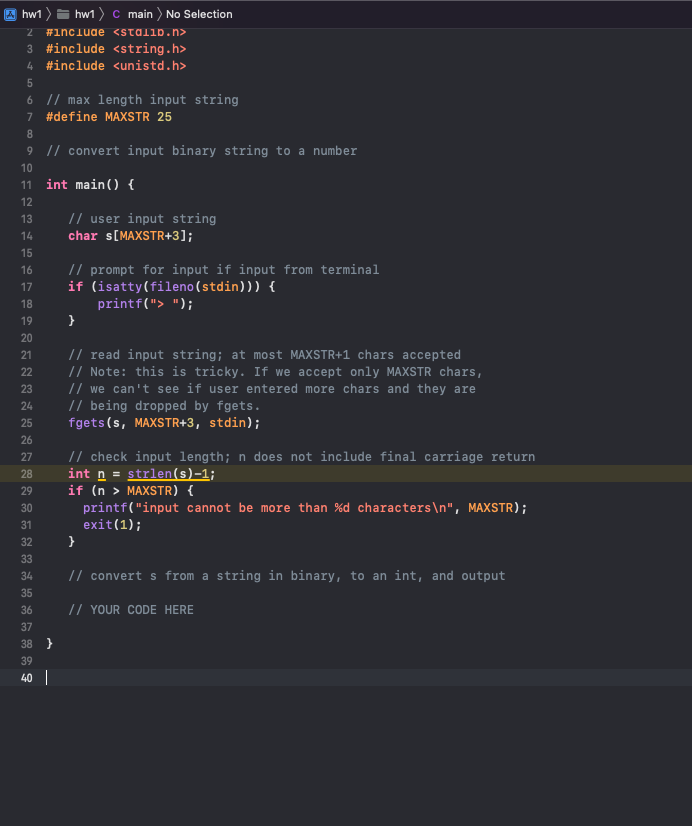The height and width of the screenshot is (826, 692).
Task: Click line number 11 in gutter
Action: click(26, 185)
